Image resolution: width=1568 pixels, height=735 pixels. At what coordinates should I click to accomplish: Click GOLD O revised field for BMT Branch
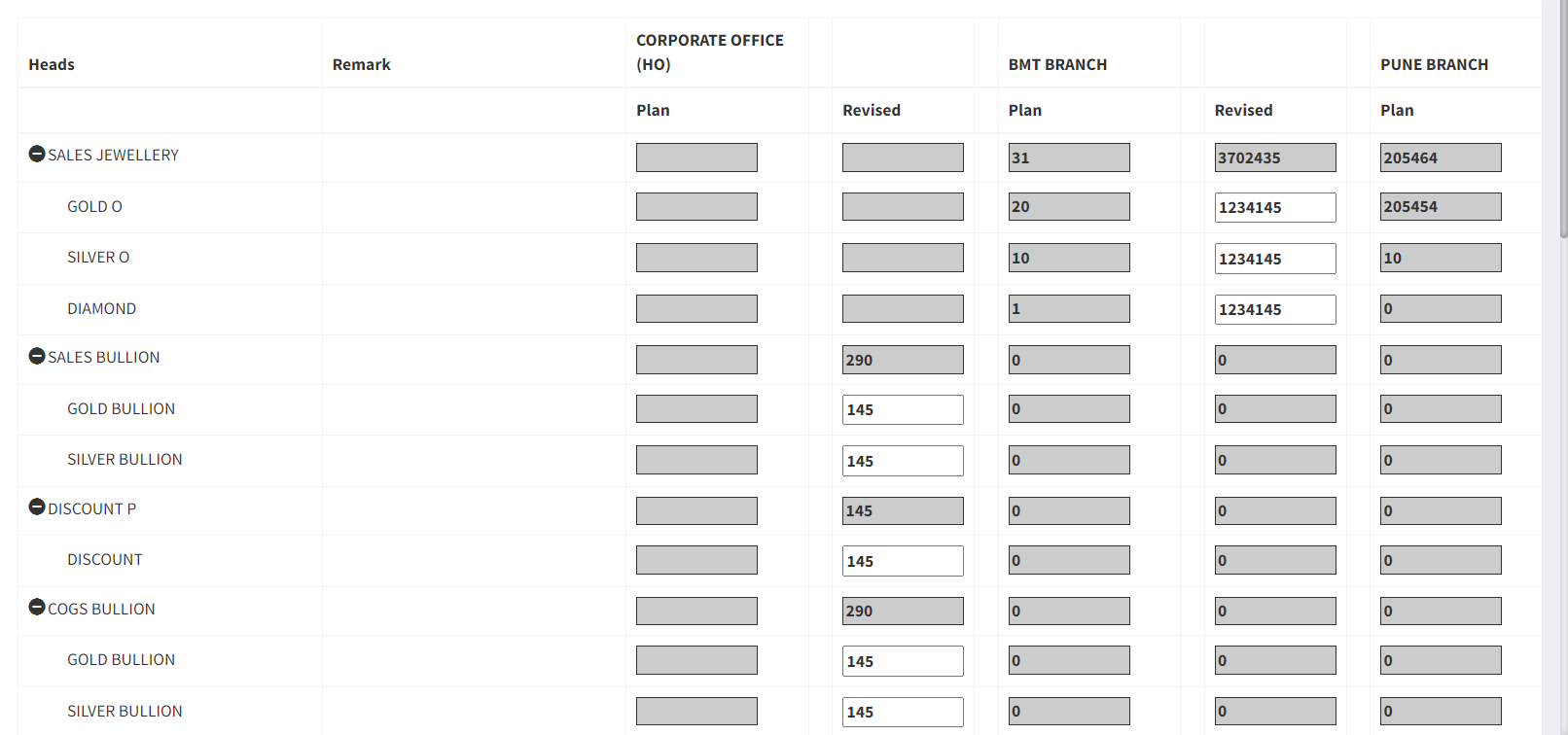click(1274, 207)
